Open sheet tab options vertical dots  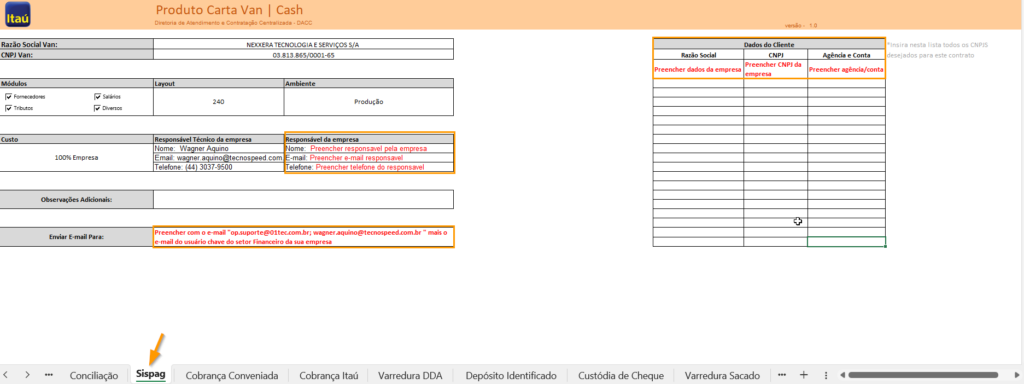[825, 375]
